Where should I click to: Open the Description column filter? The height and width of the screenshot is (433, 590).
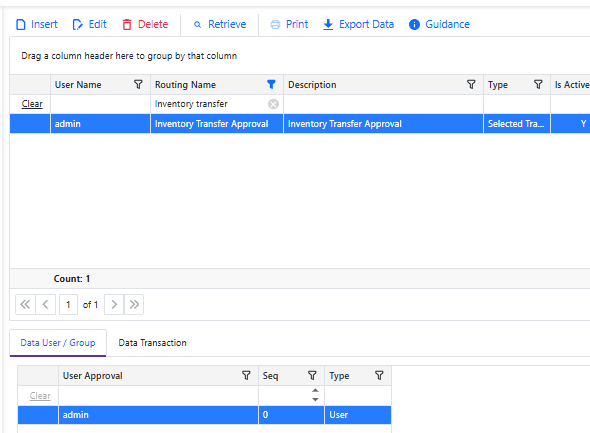coord(471,84)
